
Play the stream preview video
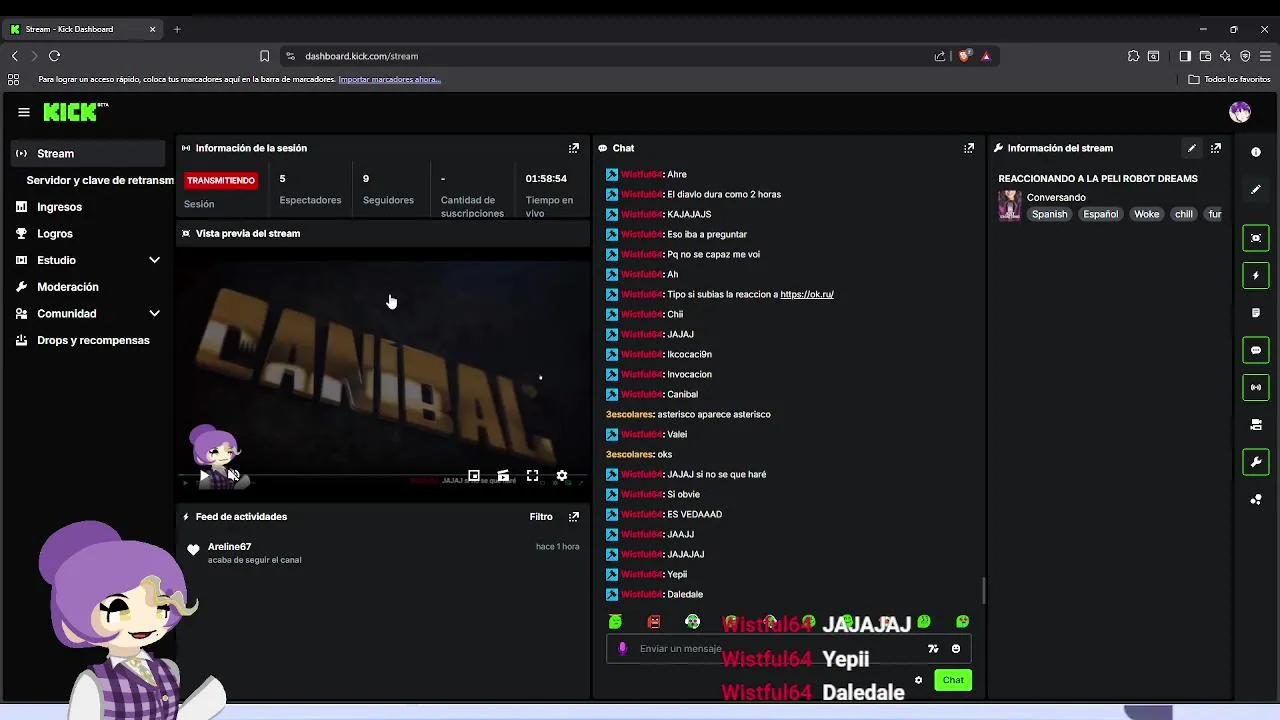coord(204,477)
